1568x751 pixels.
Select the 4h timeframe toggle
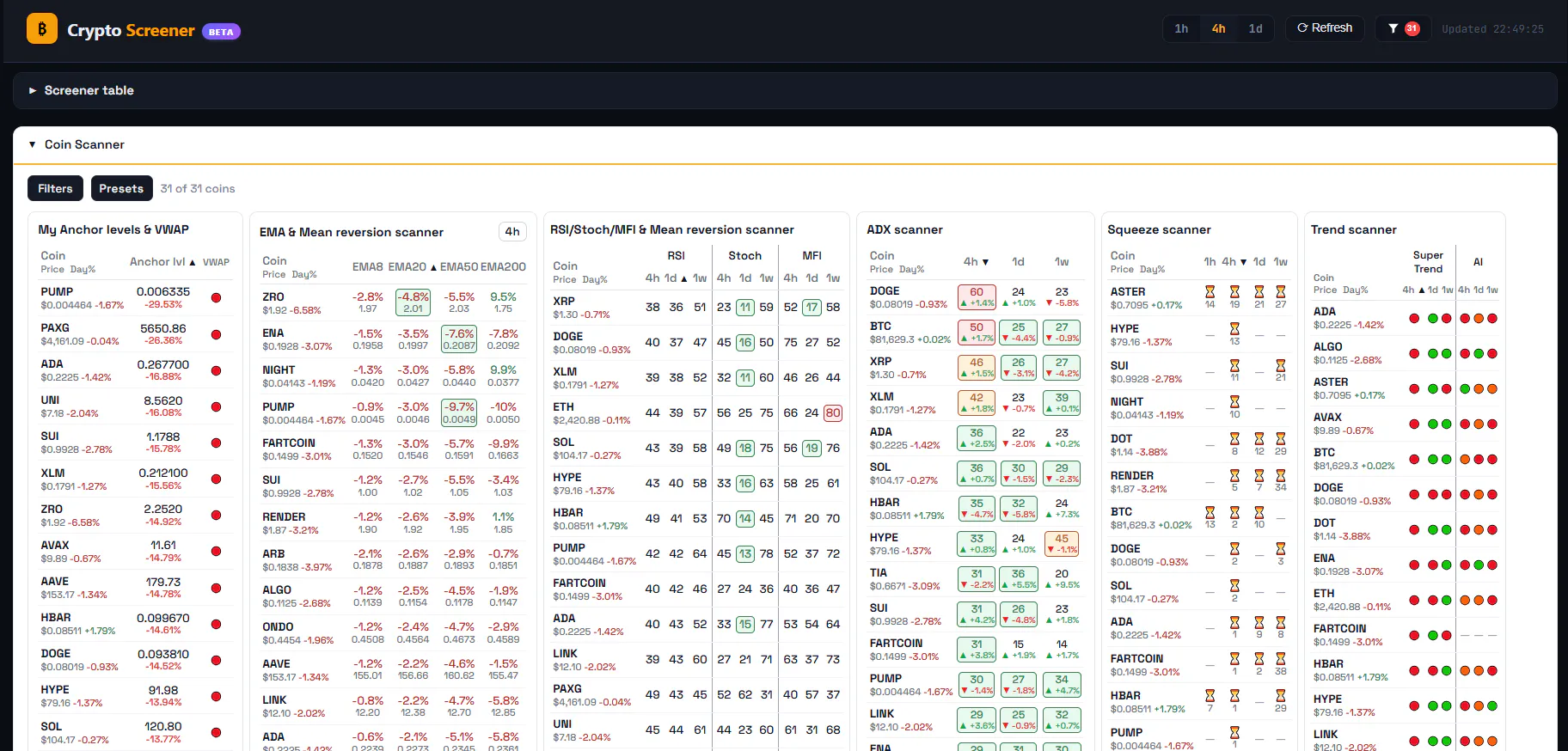tap(1218, 28)
